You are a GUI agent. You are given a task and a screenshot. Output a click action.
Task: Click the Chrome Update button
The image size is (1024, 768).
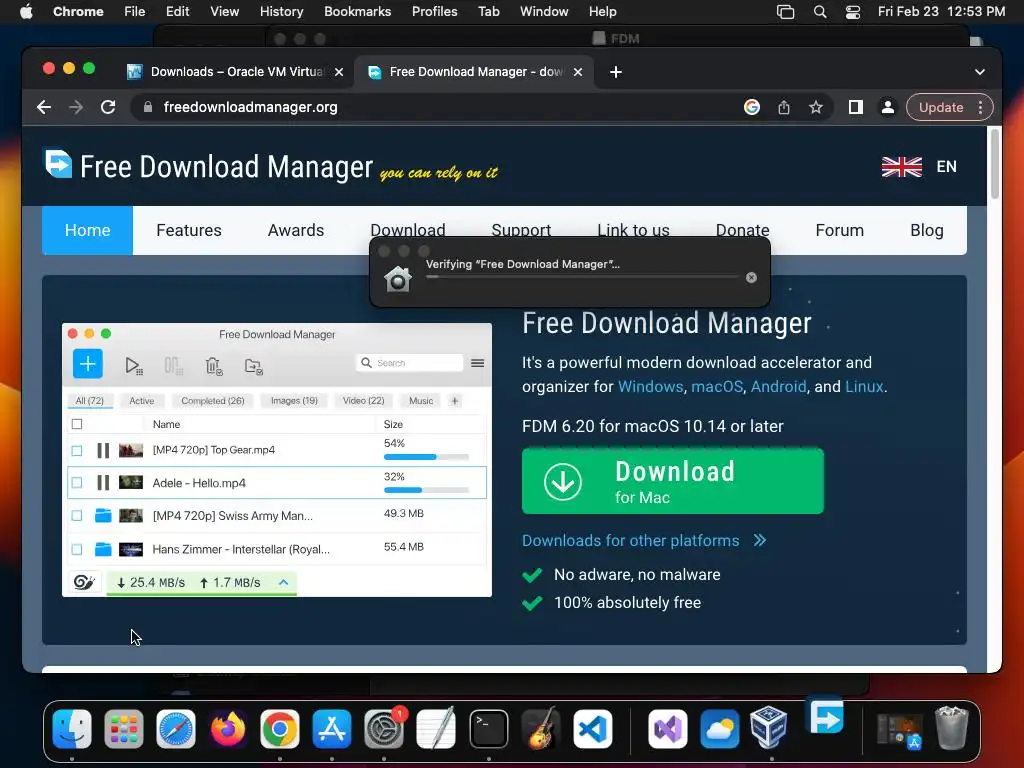point(940,107)
